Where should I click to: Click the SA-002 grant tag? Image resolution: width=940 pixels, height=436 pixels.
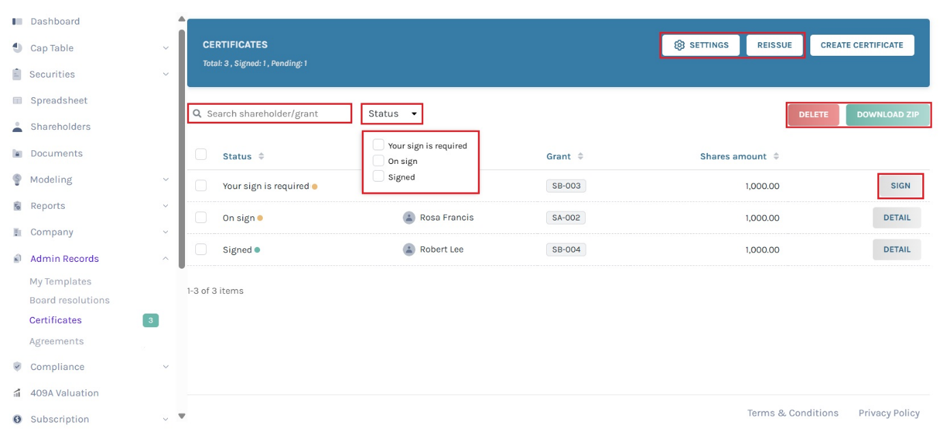click(x=566, y=218)
